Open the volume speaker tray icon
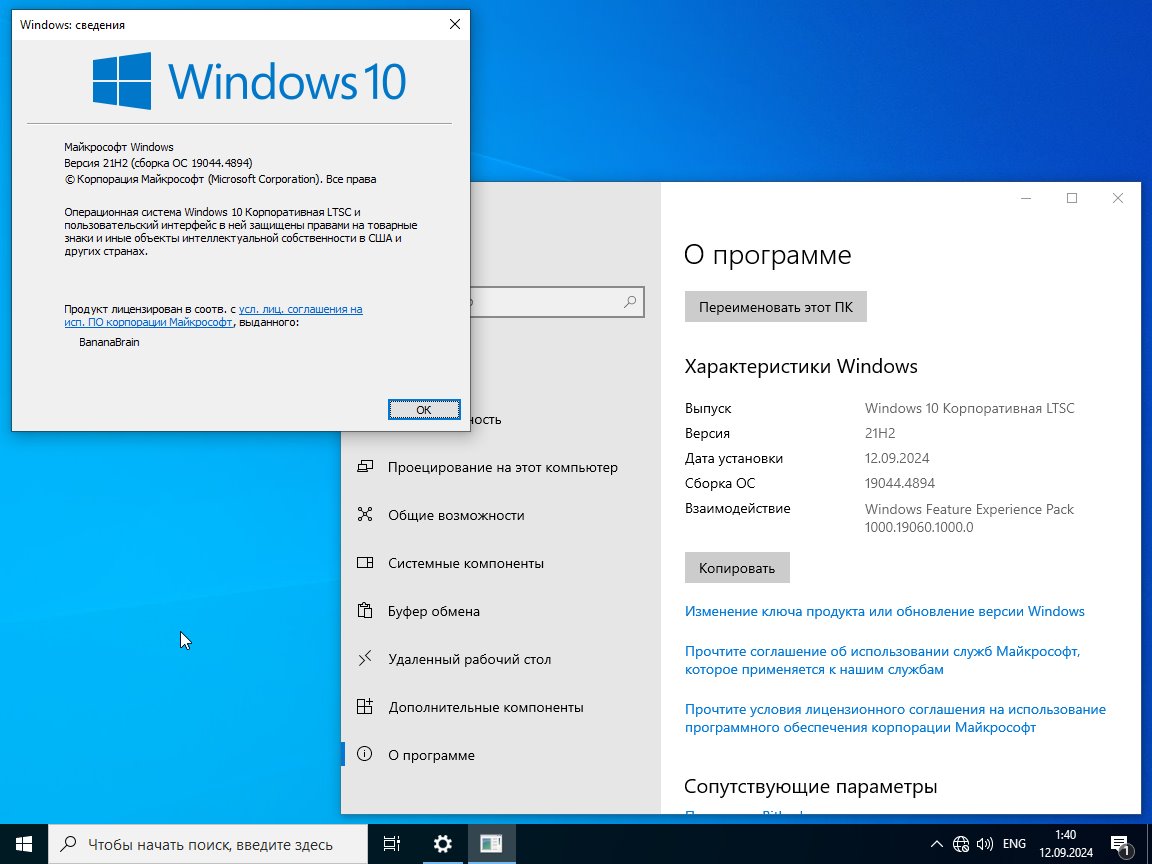 coord(984,844)
